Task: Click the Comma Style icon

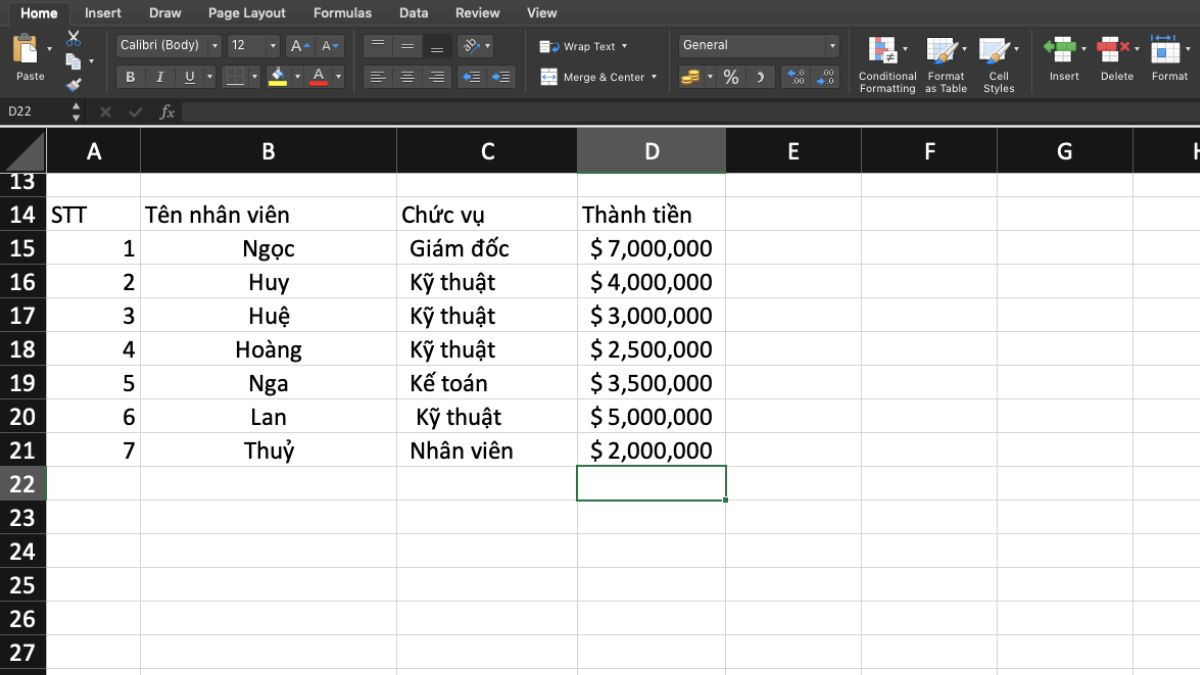Action: [761, 76]
